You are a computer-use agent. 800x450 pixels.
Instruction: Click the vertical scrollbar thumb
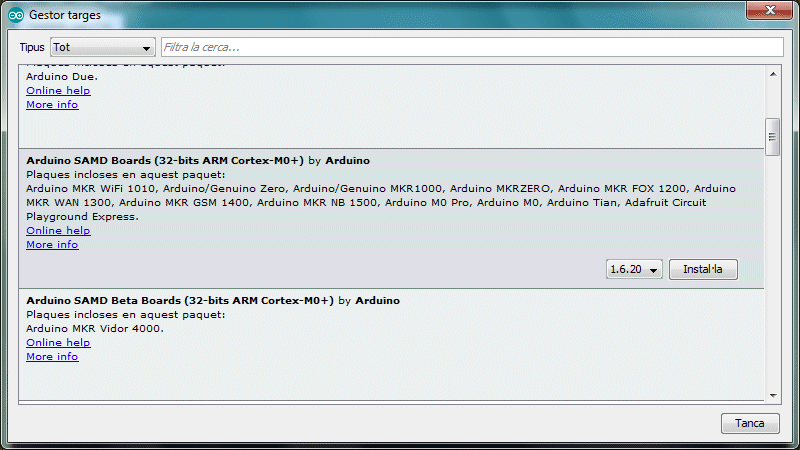772,137
